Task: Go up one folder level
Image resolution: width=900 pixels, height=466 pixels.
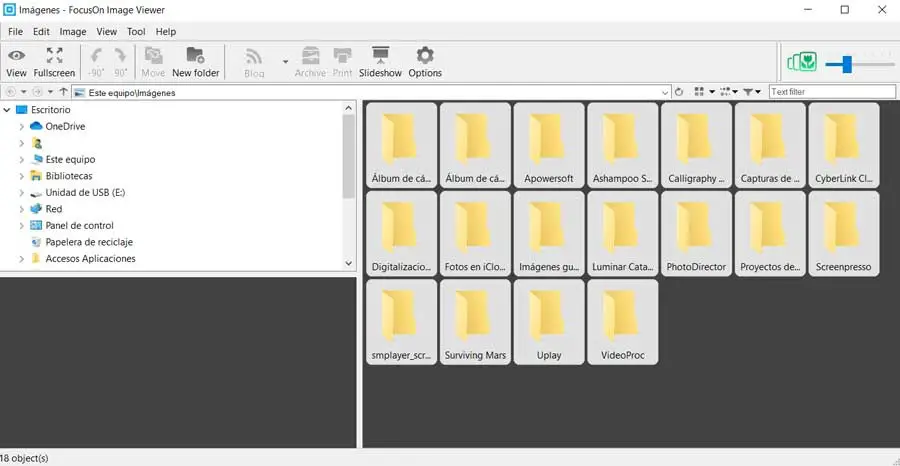Action: pyautogui.click(x=64, y=92)
